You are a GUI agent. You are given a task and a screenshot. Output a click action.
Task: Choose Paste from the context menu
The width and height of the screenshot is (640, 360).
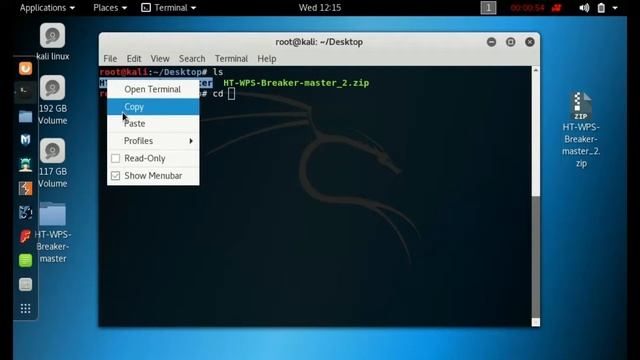pos(153,124)
